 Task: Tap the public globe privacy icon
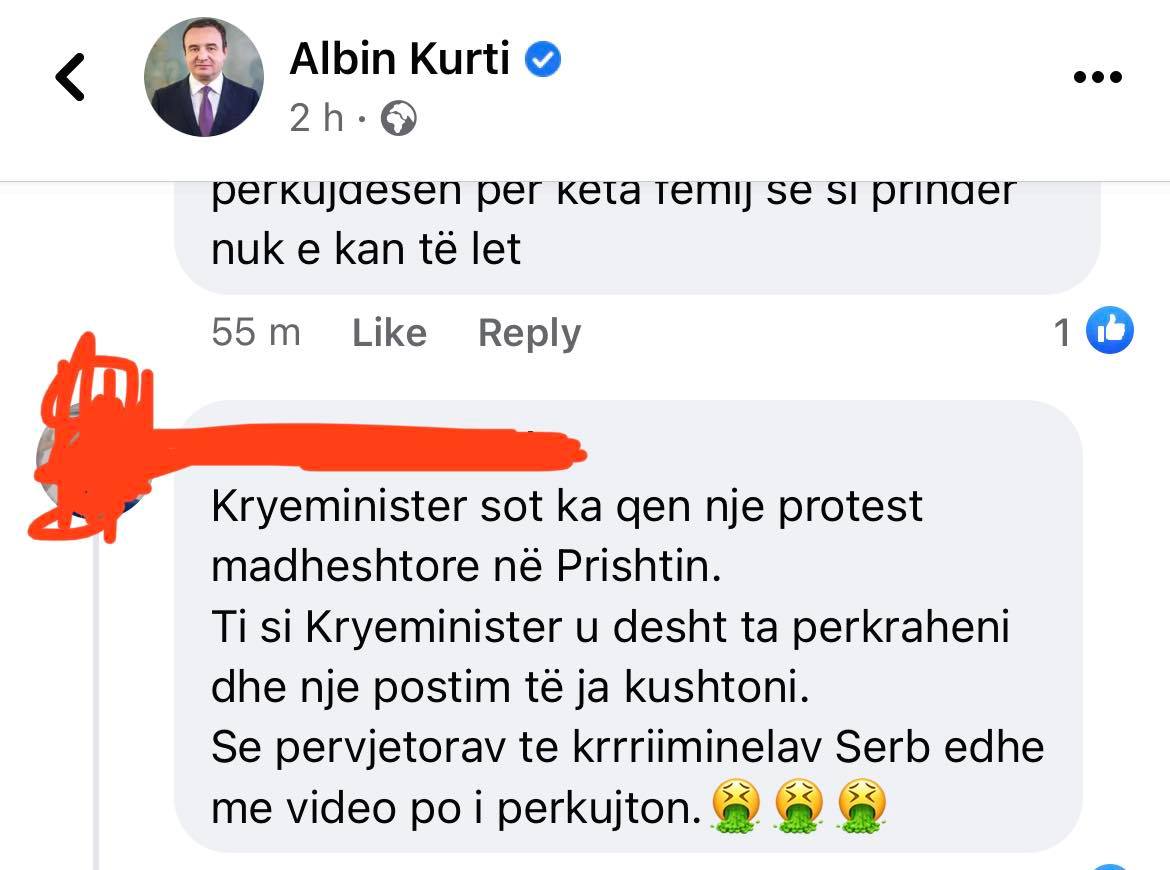pyautogui.click(x=398, y=118)
